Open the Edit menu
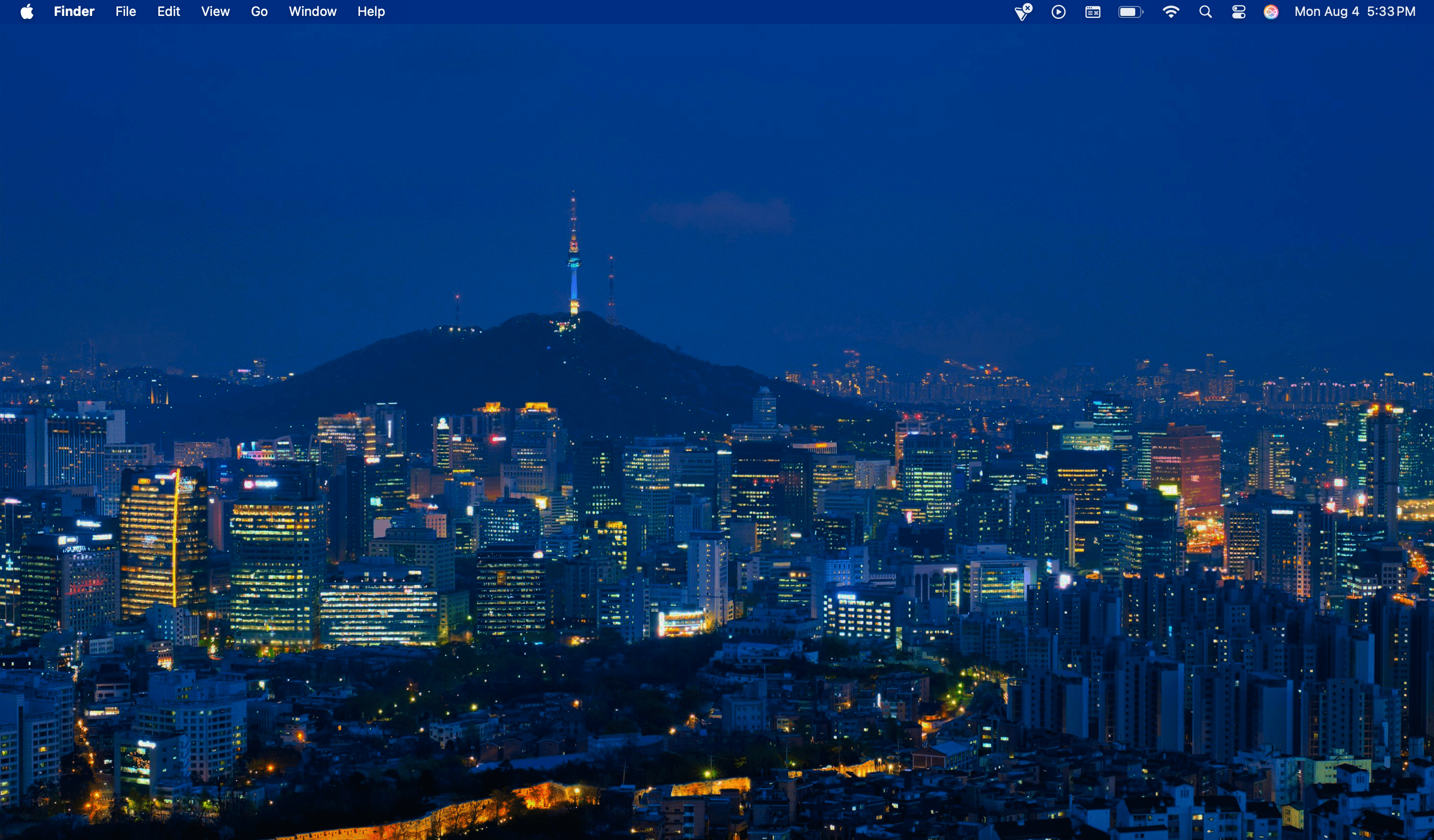This screenshot has height=840, width=1434. click(x=168, y=11)
